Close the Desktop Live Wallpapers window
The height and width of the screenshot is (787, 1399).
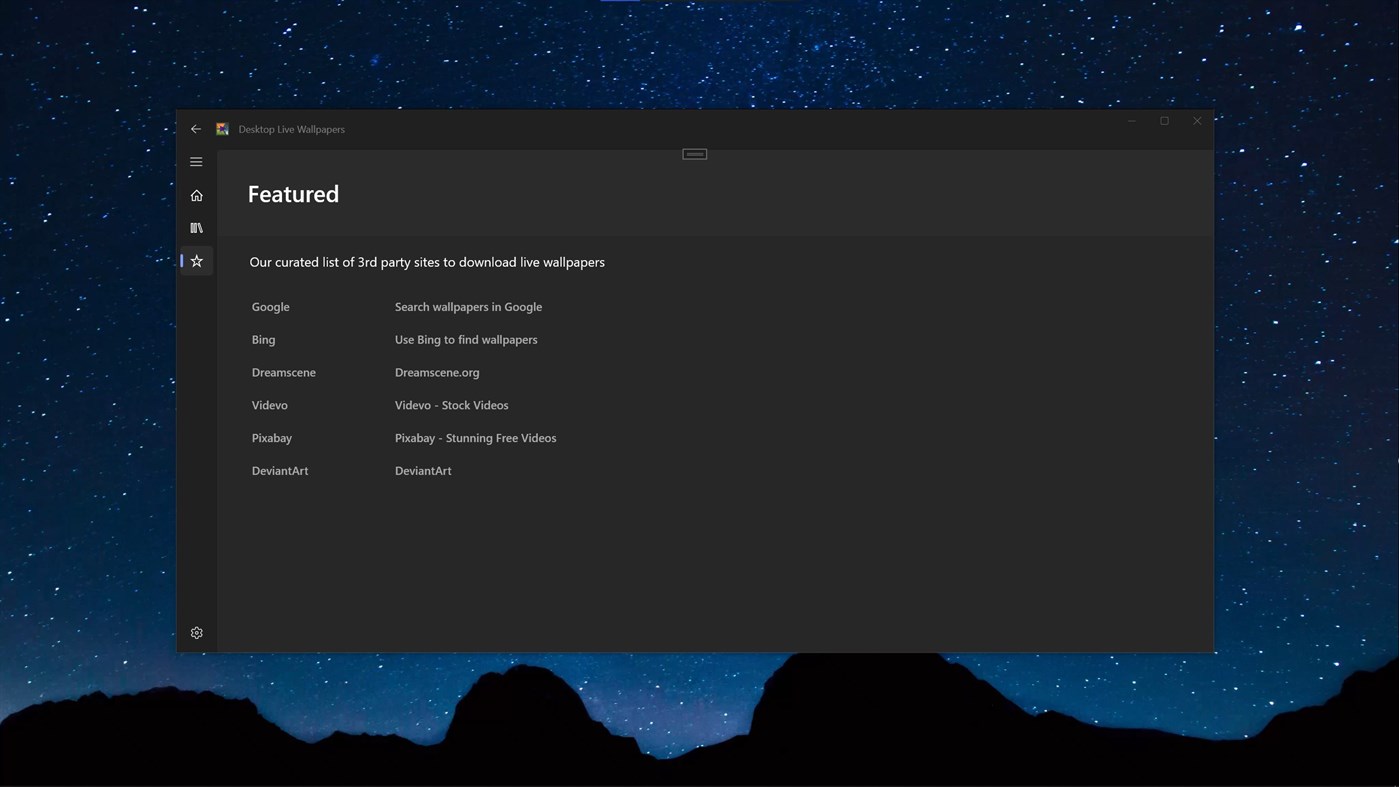[1198, 121]
